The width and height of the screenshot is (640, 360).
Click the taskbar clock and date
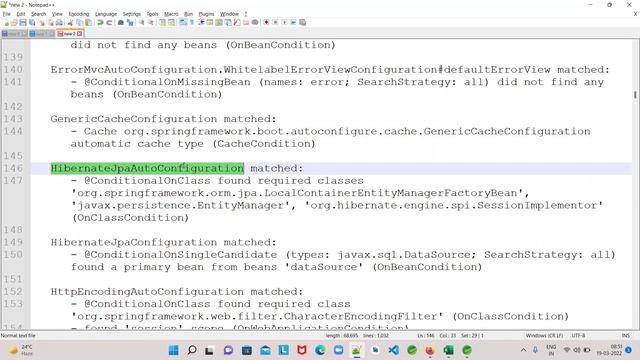[x=609, y=350]
